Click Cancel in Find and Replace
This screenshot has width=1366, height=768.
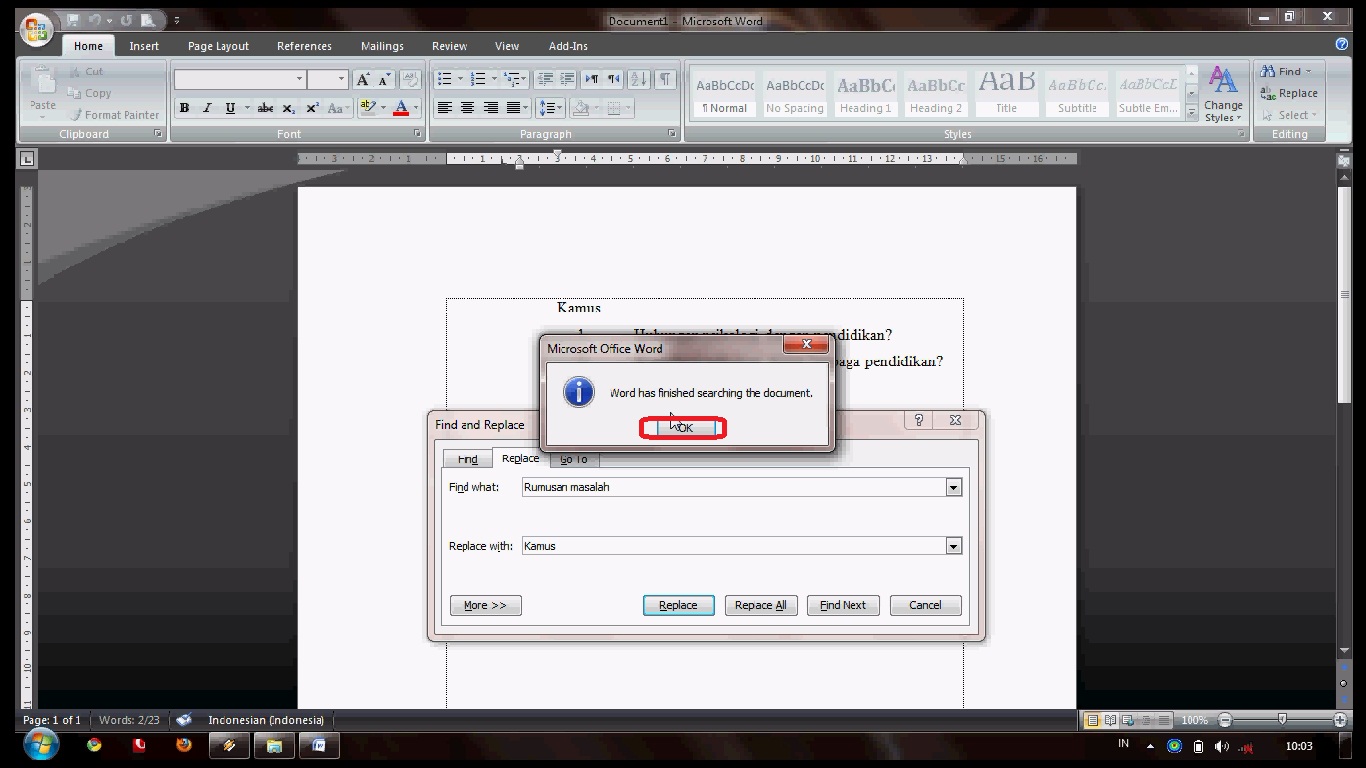[x=925, y=605]
